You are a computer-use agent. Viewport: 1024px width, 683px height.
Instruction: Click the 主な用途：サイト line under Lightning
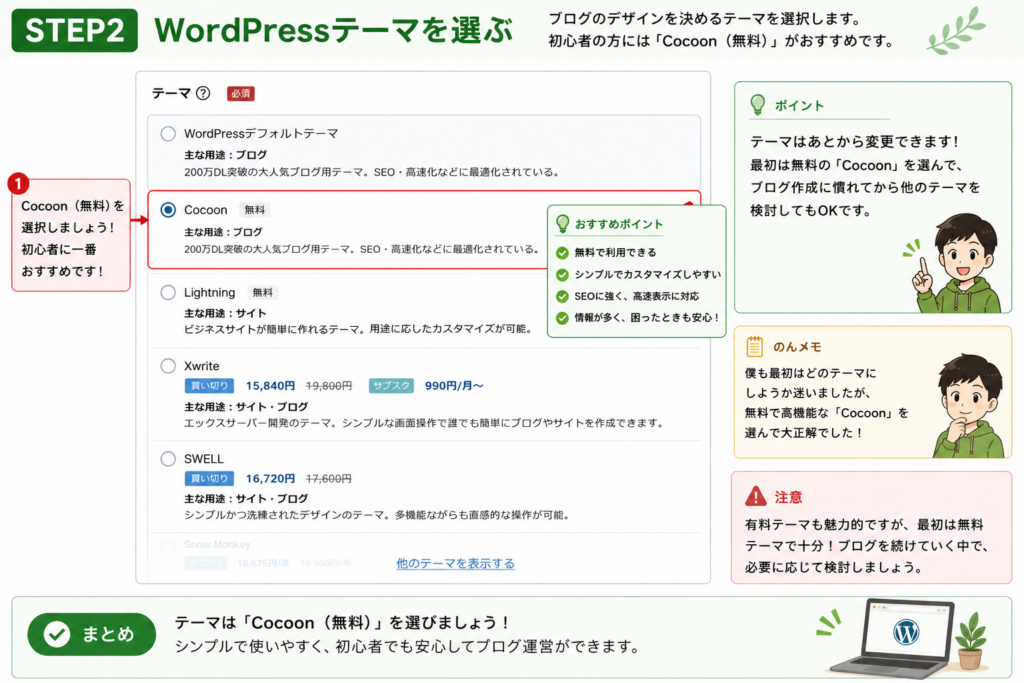click(x=225, y=313)
